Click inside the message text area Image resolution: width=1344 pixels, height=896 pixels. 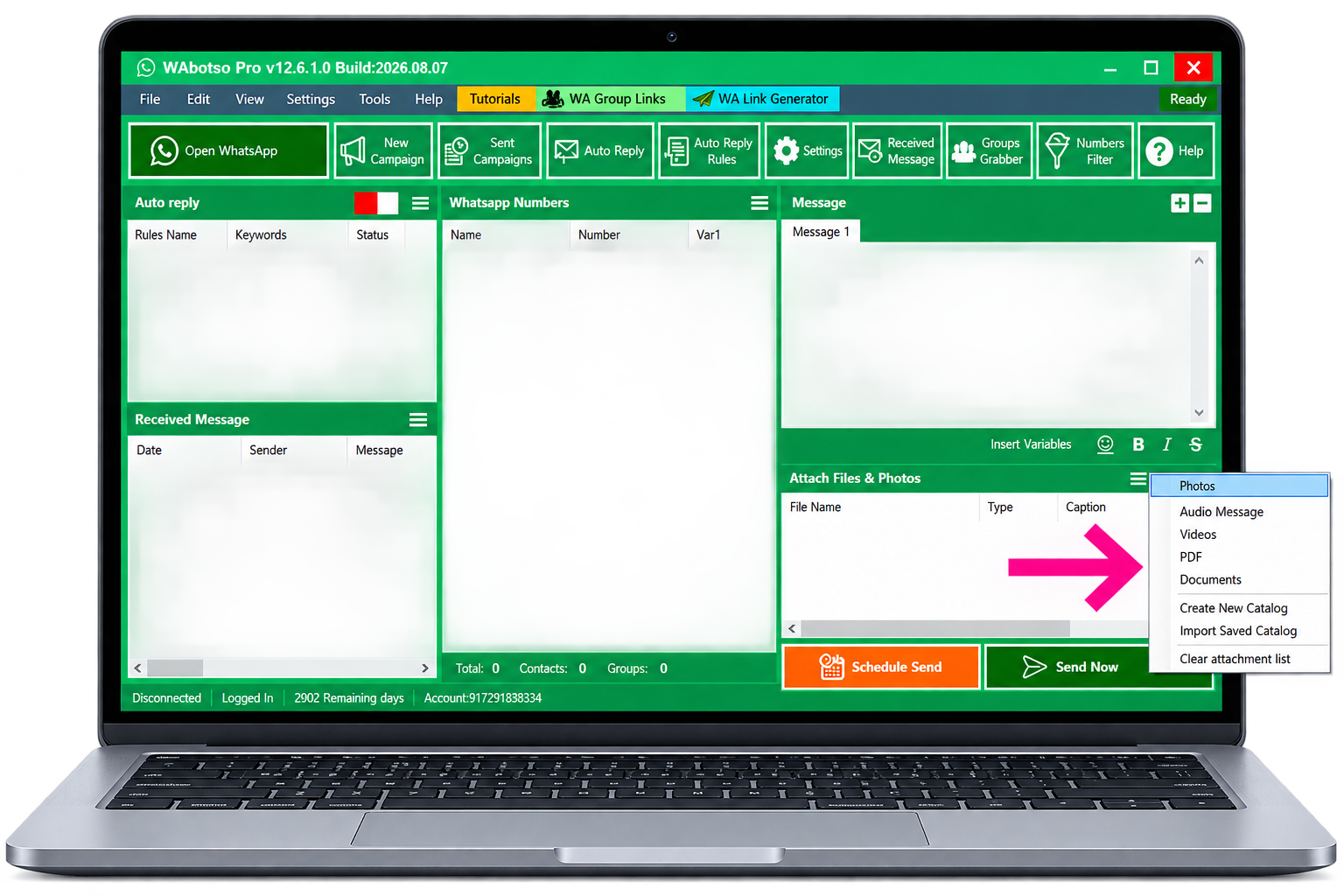(986, 335)
